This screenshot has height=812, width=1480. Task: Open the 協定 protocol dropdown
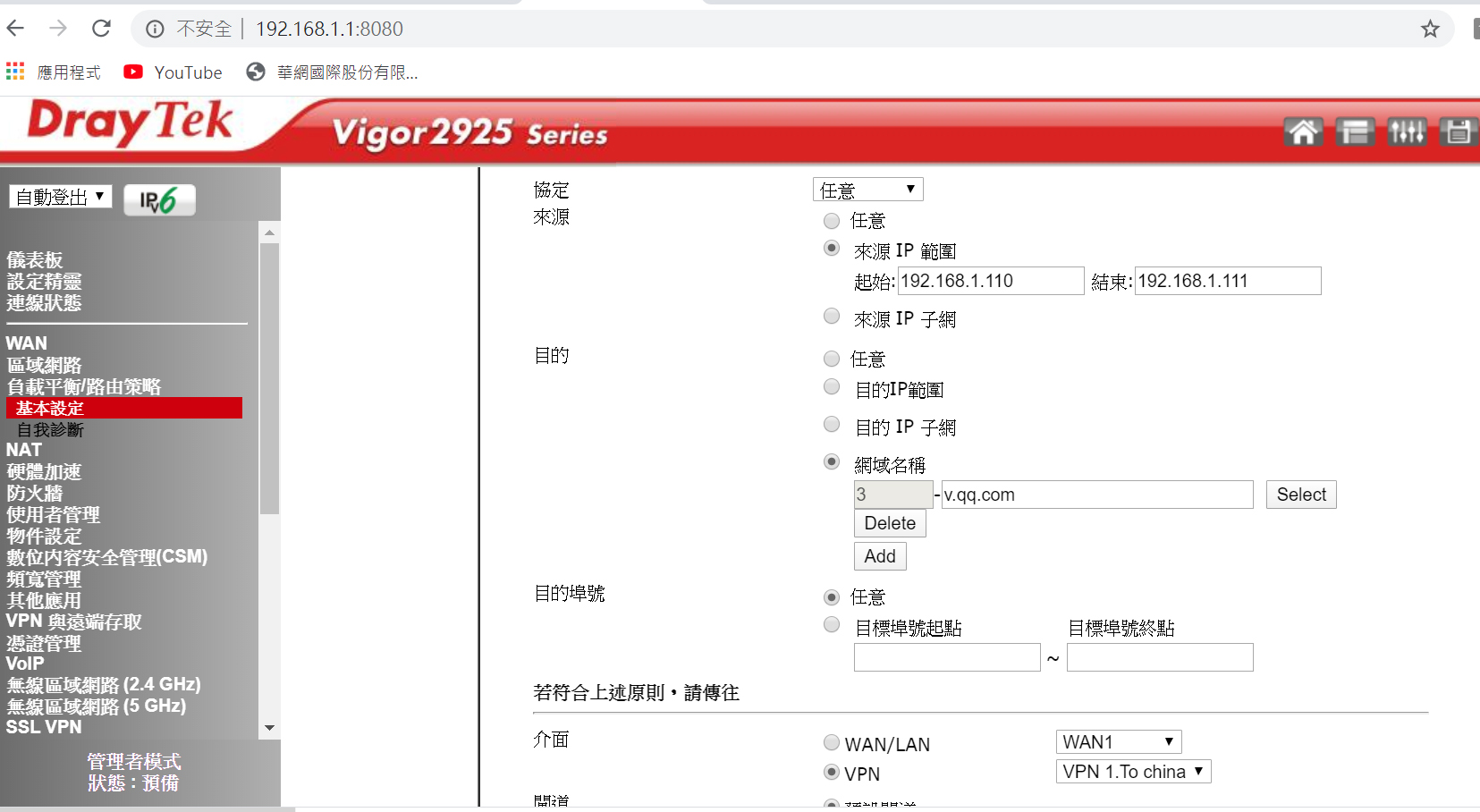[867, 190]
